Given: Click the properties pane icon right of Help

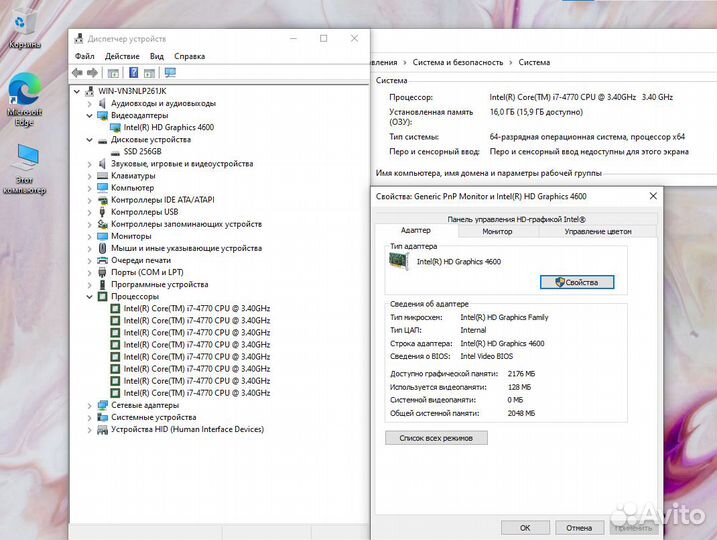Looking at the screenshot, I should tap(150, 73).
